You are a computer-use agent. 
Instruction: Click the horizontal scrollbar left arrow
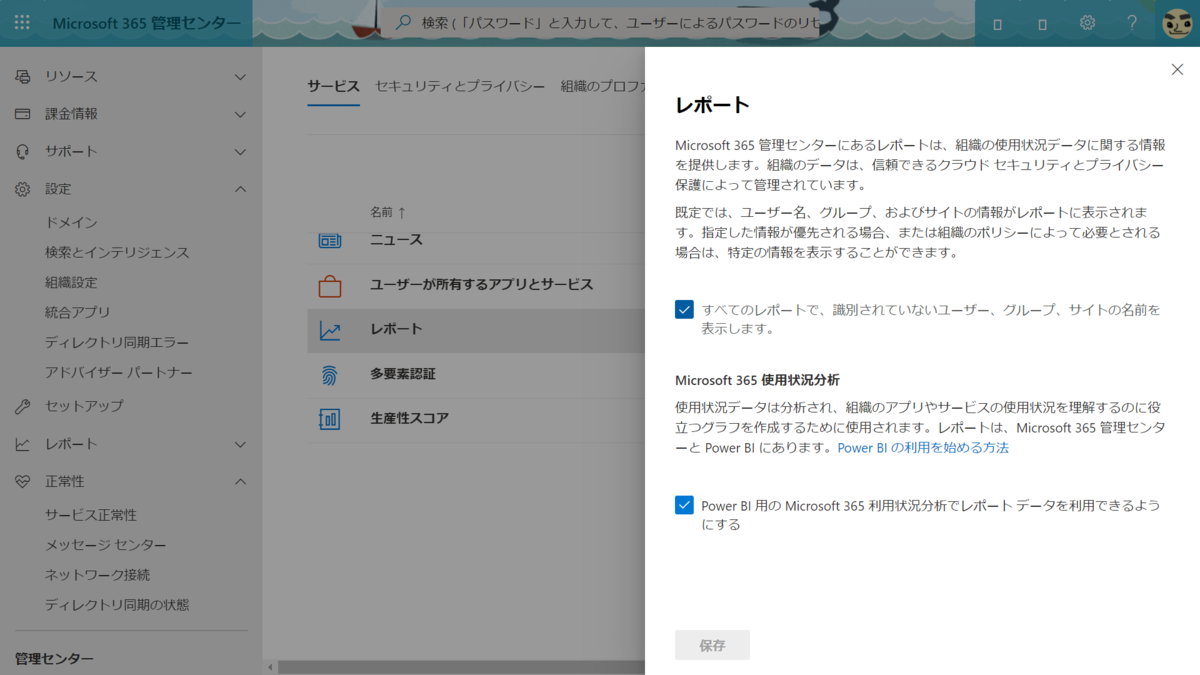(x=270, y=667)
